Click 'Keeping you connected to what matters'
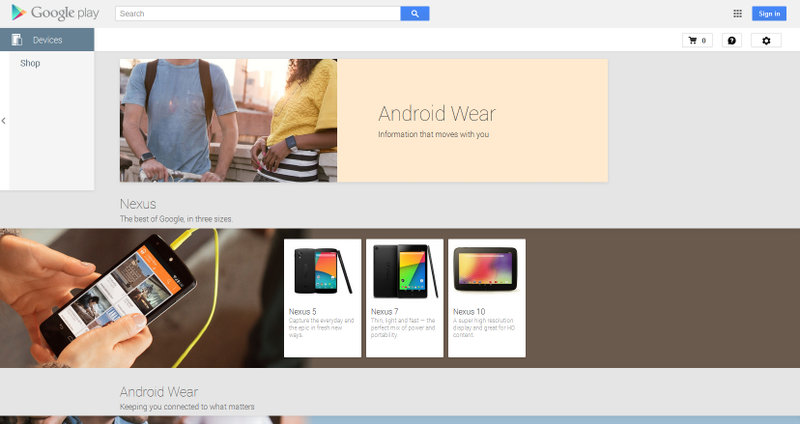The height and width of the screenshot is (424, 800). 187,407
